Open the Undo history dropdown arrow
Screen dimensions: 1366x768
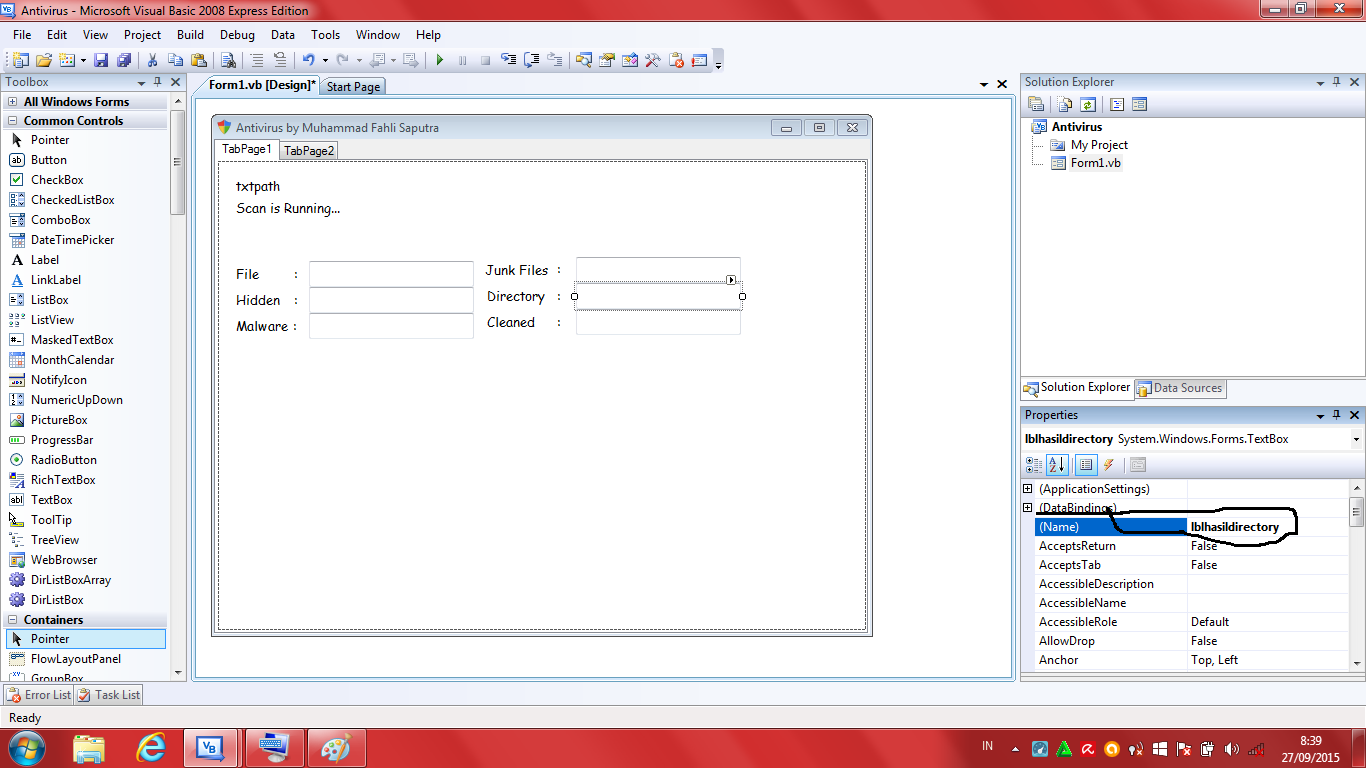coord(324,60)
